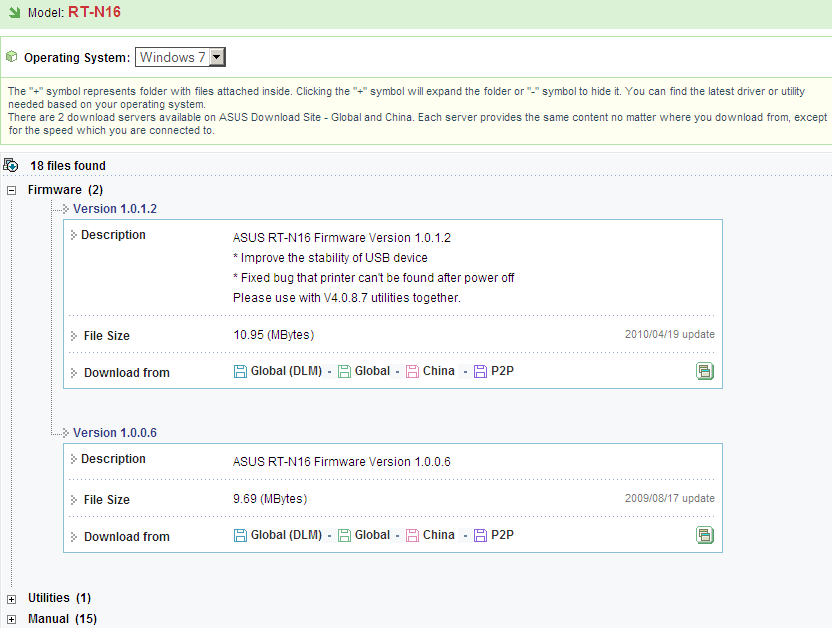Click 'Fixed bug that printer can't be found' line

(374, 277)
